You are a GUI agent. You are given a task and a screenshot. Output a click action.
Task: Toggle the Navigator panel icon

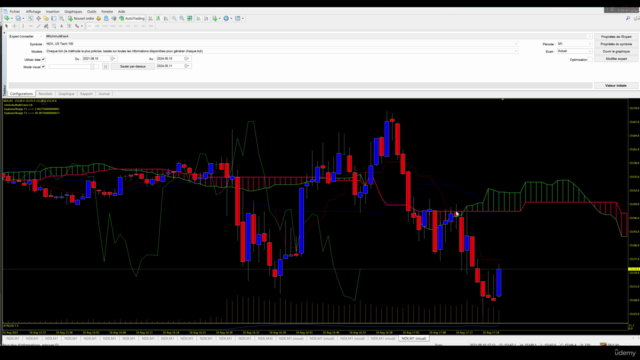(46, 18)
